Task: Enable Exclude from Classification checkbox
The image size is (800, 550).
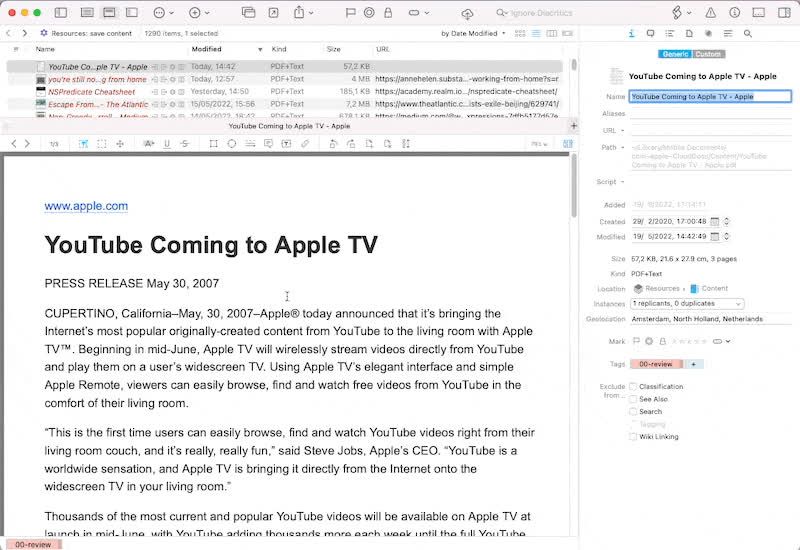Action: tap(633, 386)
